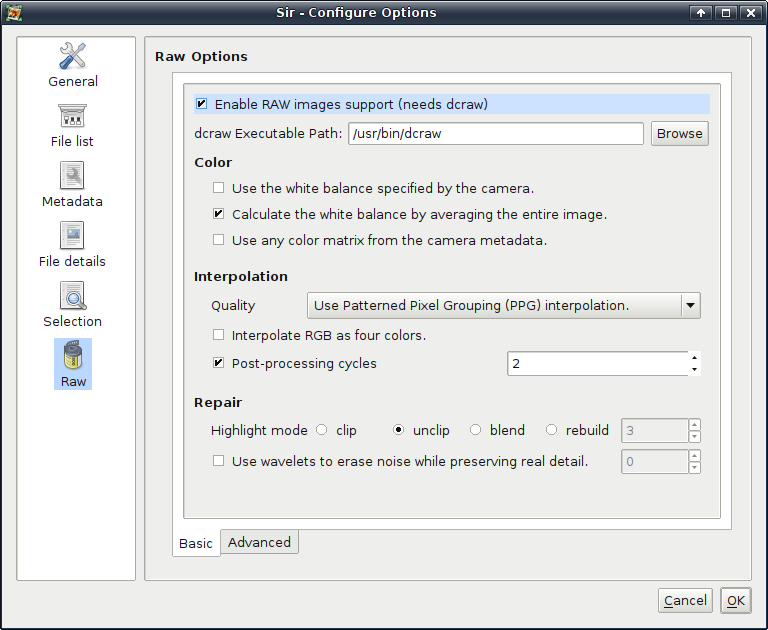Open the File details settings section
The width and height of the screenshot is (768, 630).
click(x=72, y=245)
